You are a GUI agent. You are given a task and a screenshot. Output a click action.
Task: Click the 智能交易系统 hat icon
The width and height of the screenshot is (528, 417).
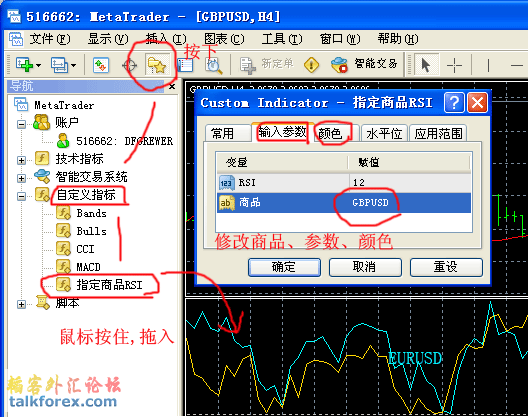click(x=42, y=176)
